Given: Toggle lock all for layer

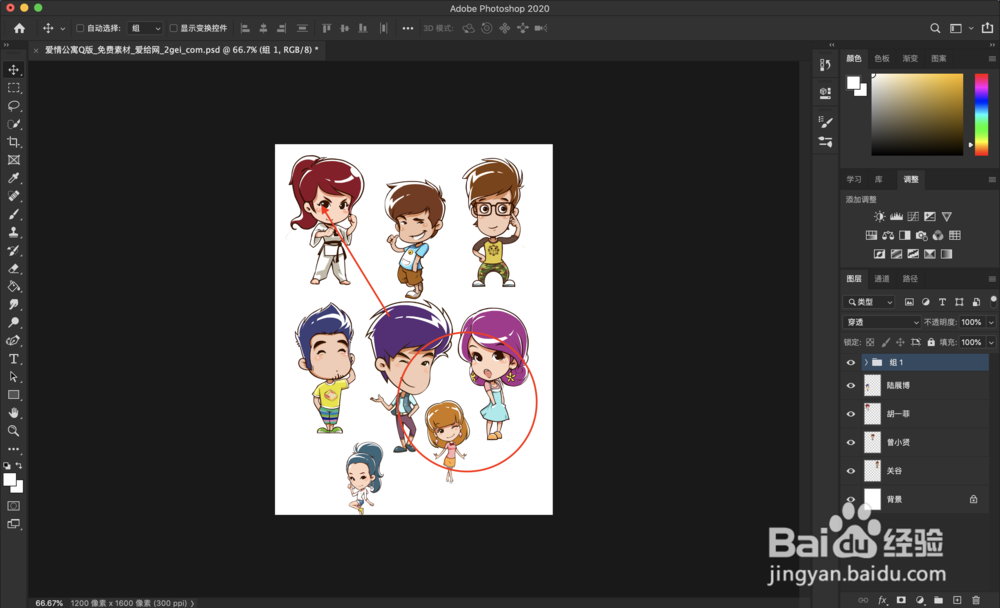Looking at the screenshot, I should pos(931,342).
